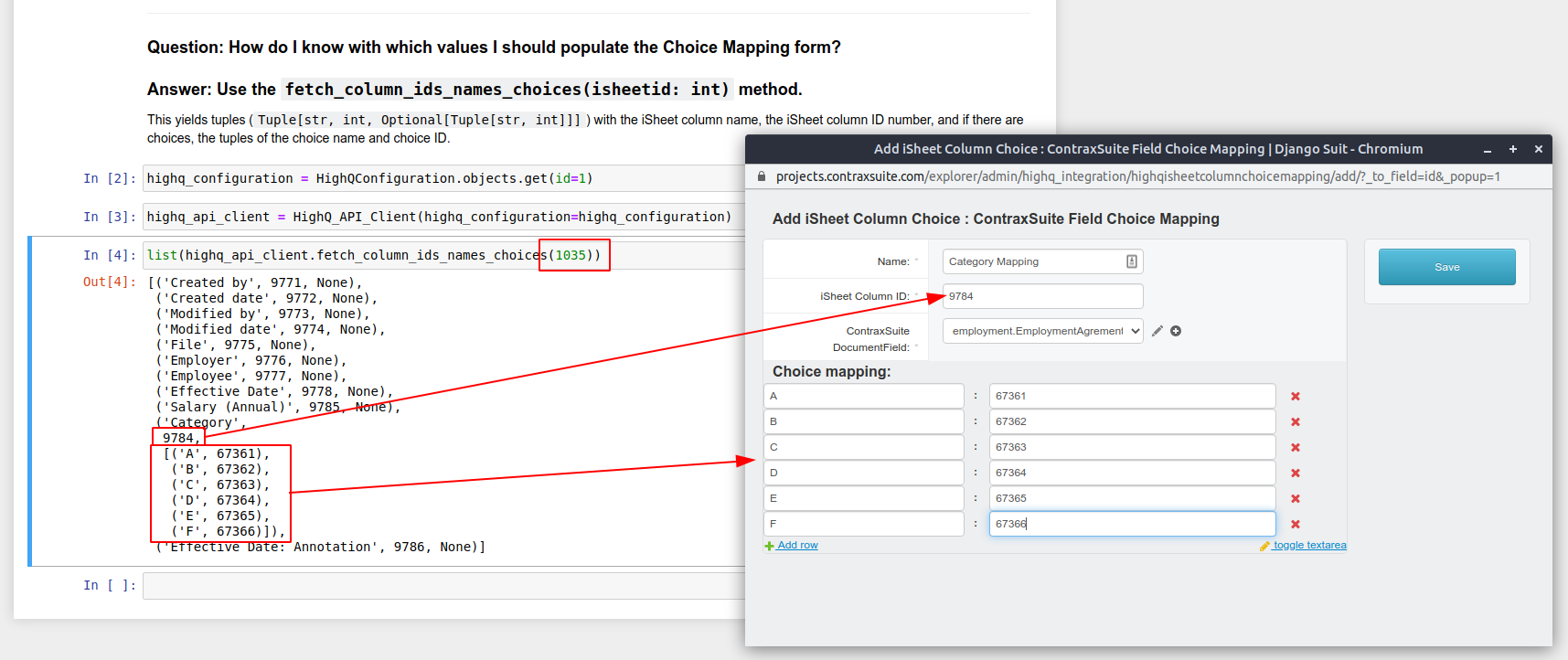This screenshot has width=1568, height=660.
Task: Click the value field containing 67366
Action: (x=1133, y=524)
